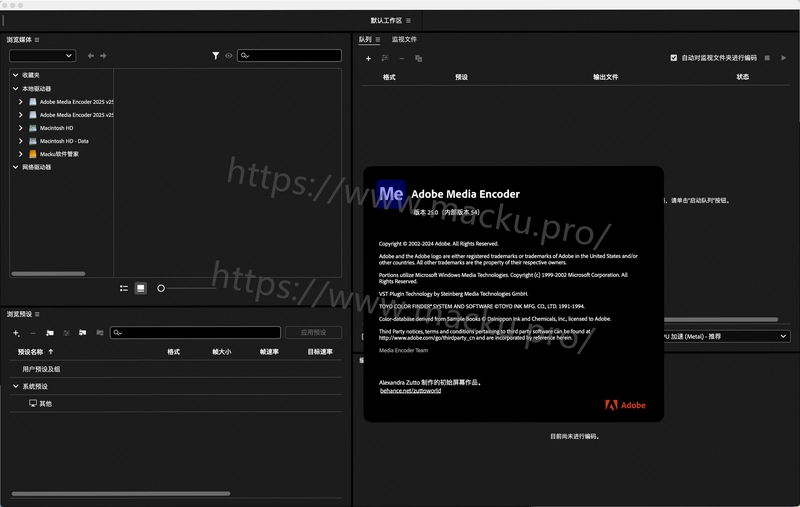Open the 默认工作区 workspace menu icon
Image resolution: width=800 pixels, height=507 pixels.
point(408,20)
